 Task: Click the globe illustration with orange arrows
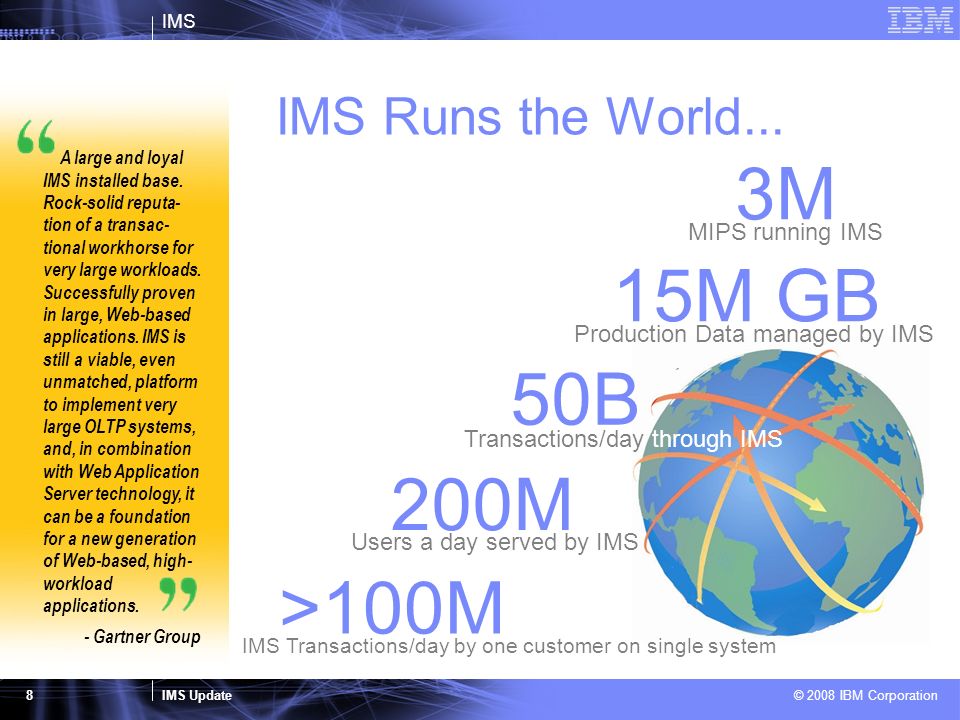coord(781,492)
